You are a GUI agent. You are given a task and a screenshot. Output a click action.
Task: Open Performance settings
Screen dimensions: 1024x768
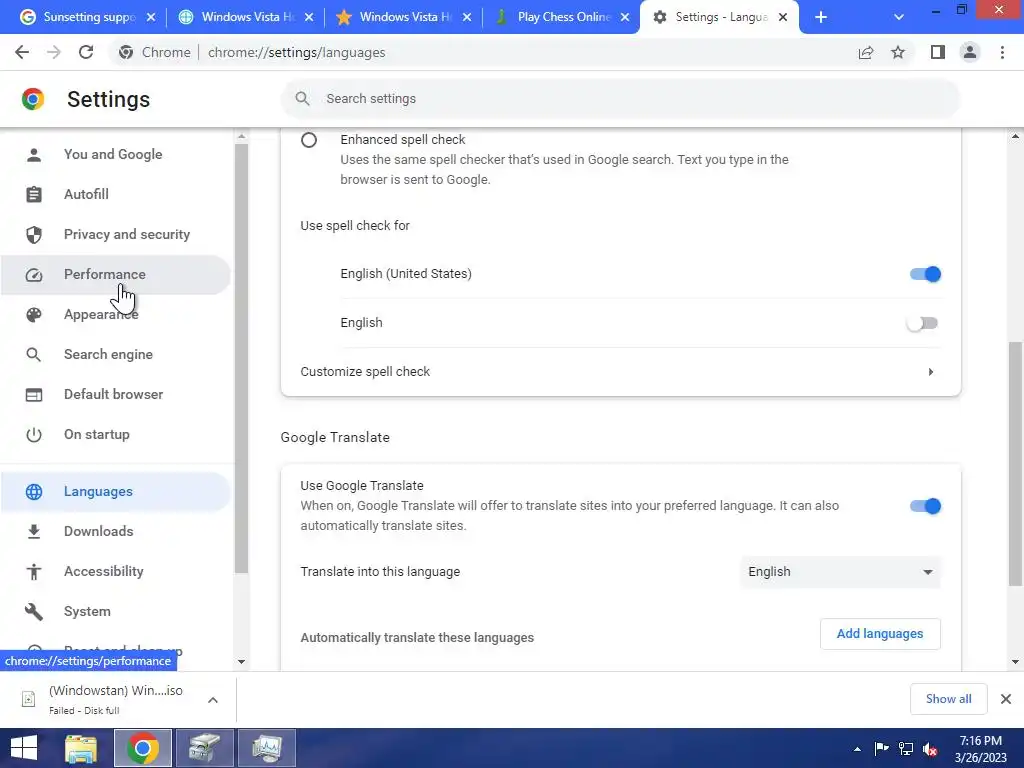click(x=115, y=274)
